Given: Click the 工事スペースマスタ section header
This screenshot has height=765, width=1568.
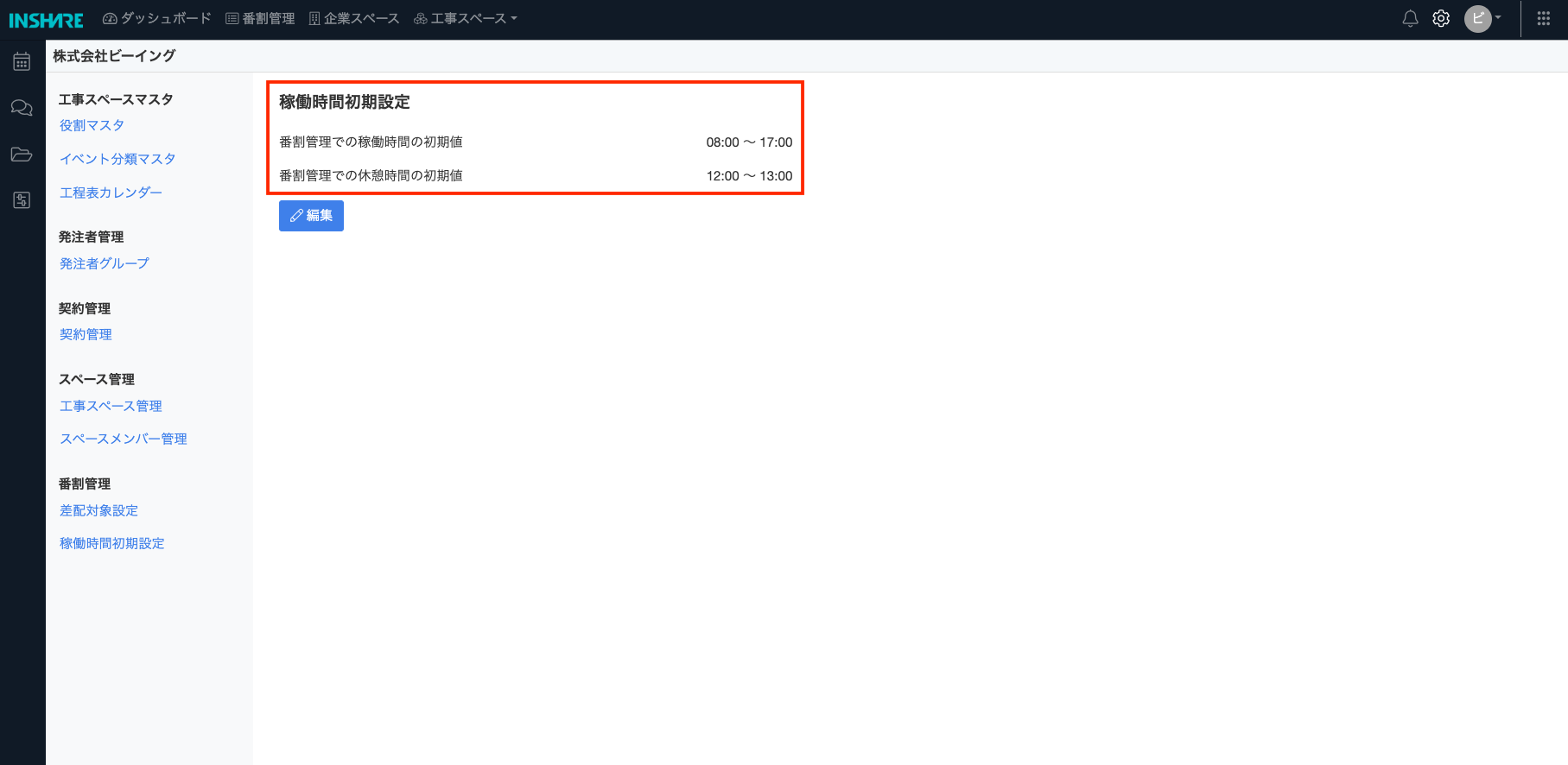Looking at the screenshot, I should pyautogui.click(x=116, y=99).
